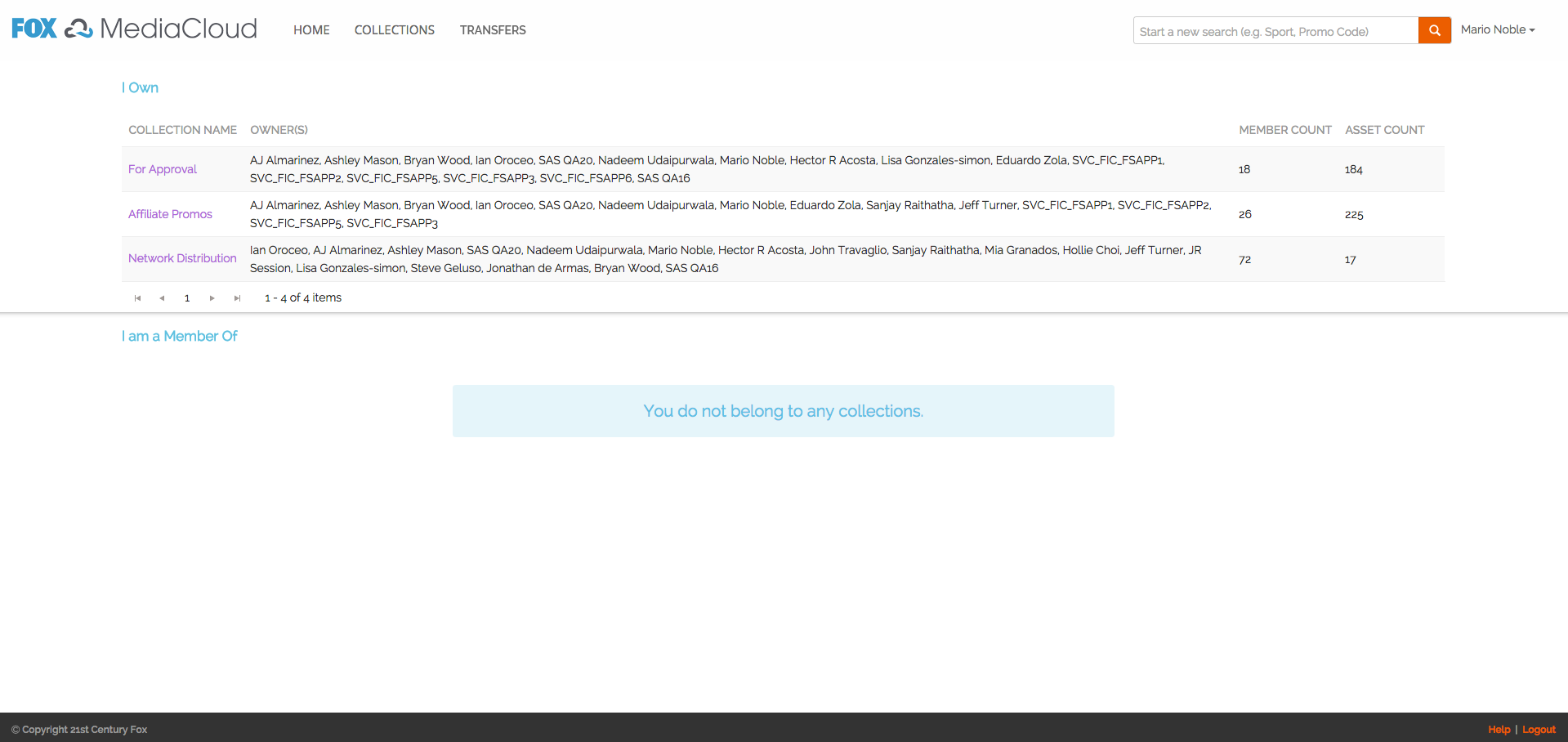Click the Help link in footer
The height and width of the screenshot is (742, 1568).
1499,730
